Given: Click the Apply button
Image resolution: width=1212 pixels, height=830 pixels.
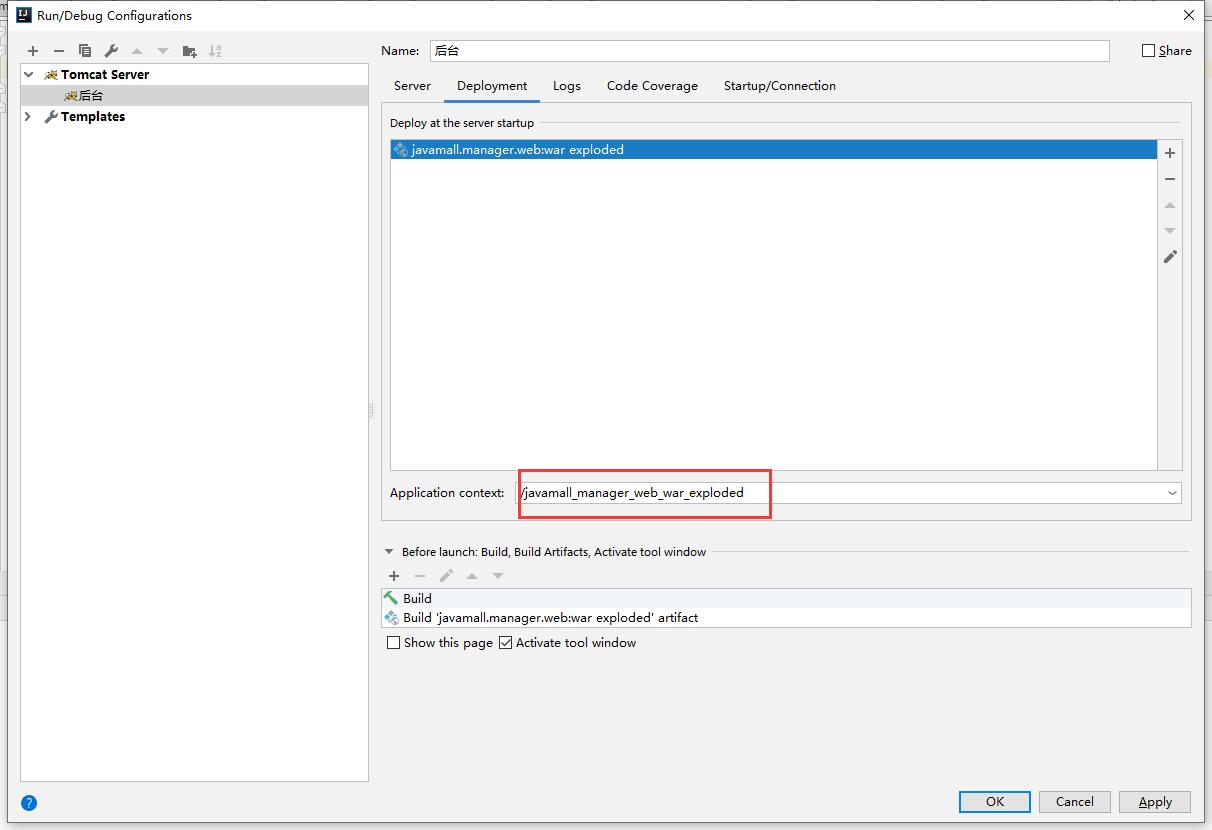Looking at the screenshot, I should click(1154, 802).
